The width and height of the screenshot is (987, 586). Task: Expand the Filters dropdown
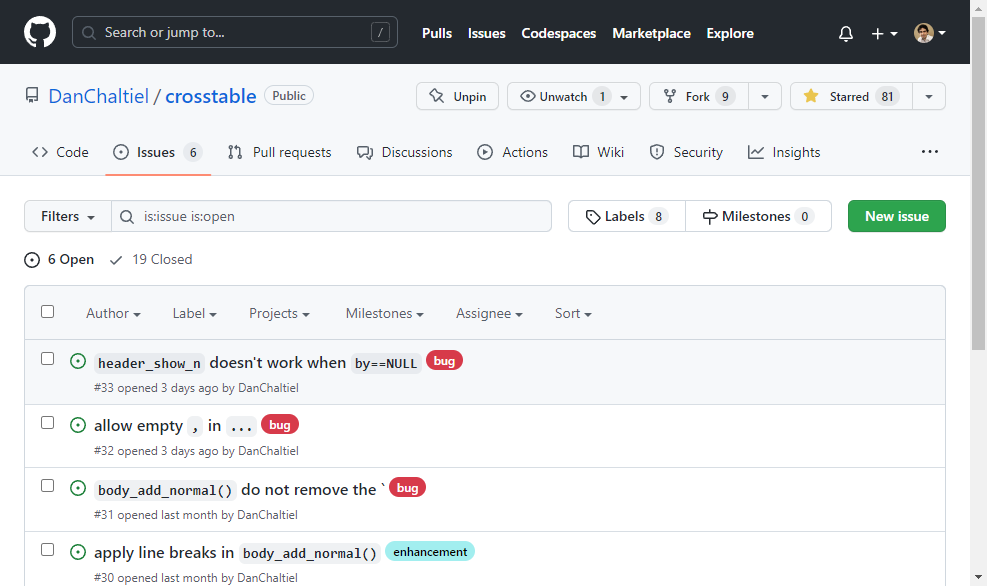pyautogui.click(x=67, y=216)
